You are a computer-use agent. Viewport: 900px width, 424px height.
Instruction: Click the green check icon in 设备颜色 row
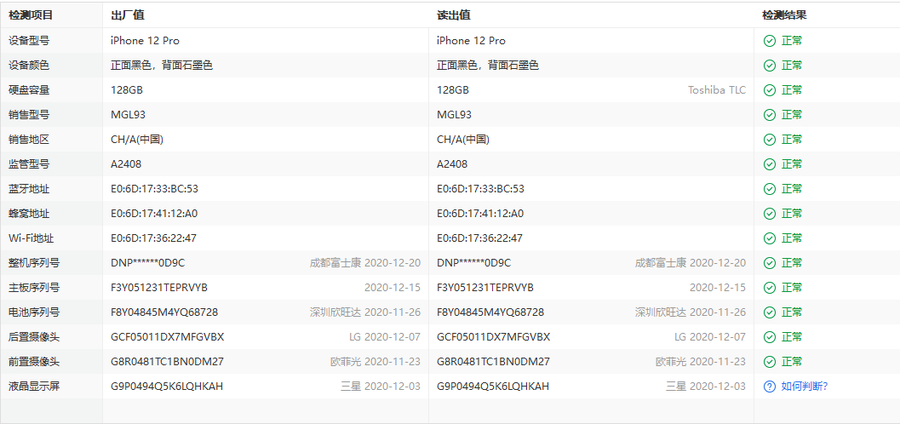[x=769, y=65]
